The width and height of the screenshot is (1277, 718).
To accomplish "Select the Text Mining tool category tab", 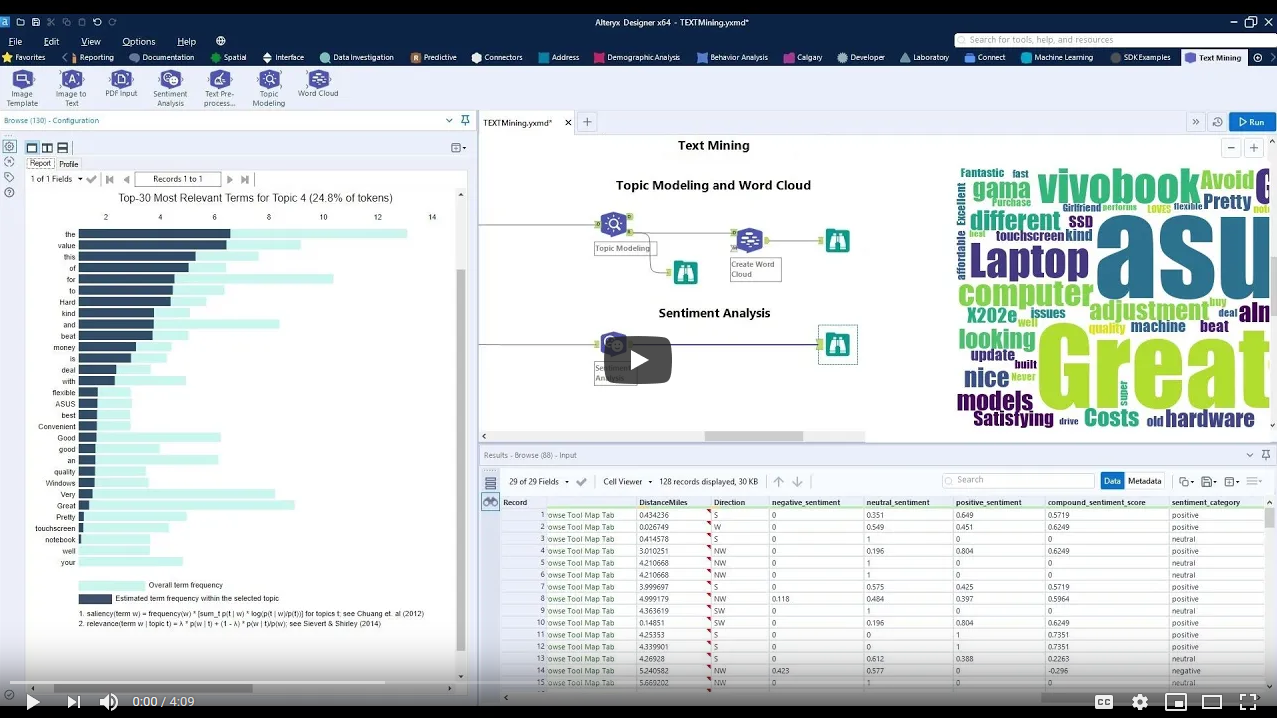I will click(x=1213, y=57).
